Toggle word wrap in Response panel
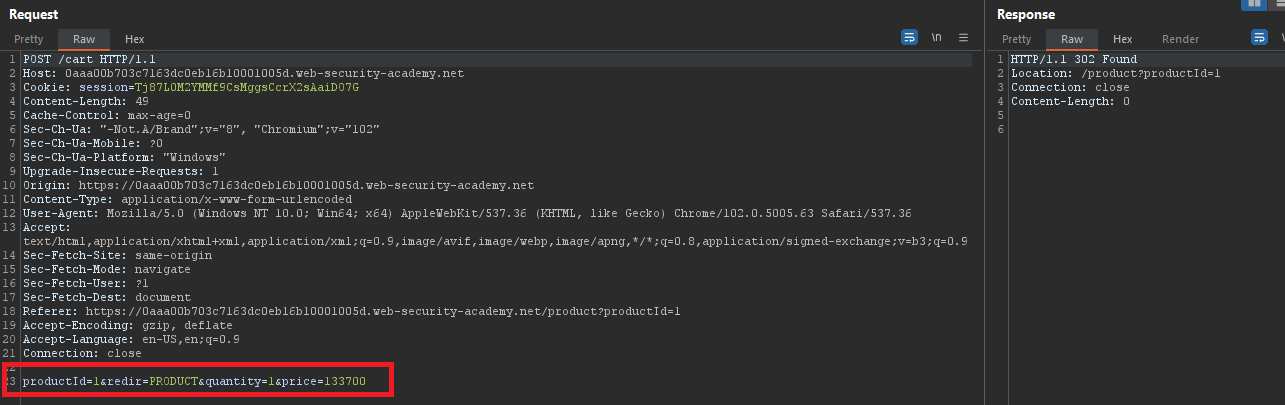This screenshot has width=1285, height=405. [x=1260, y=38]
